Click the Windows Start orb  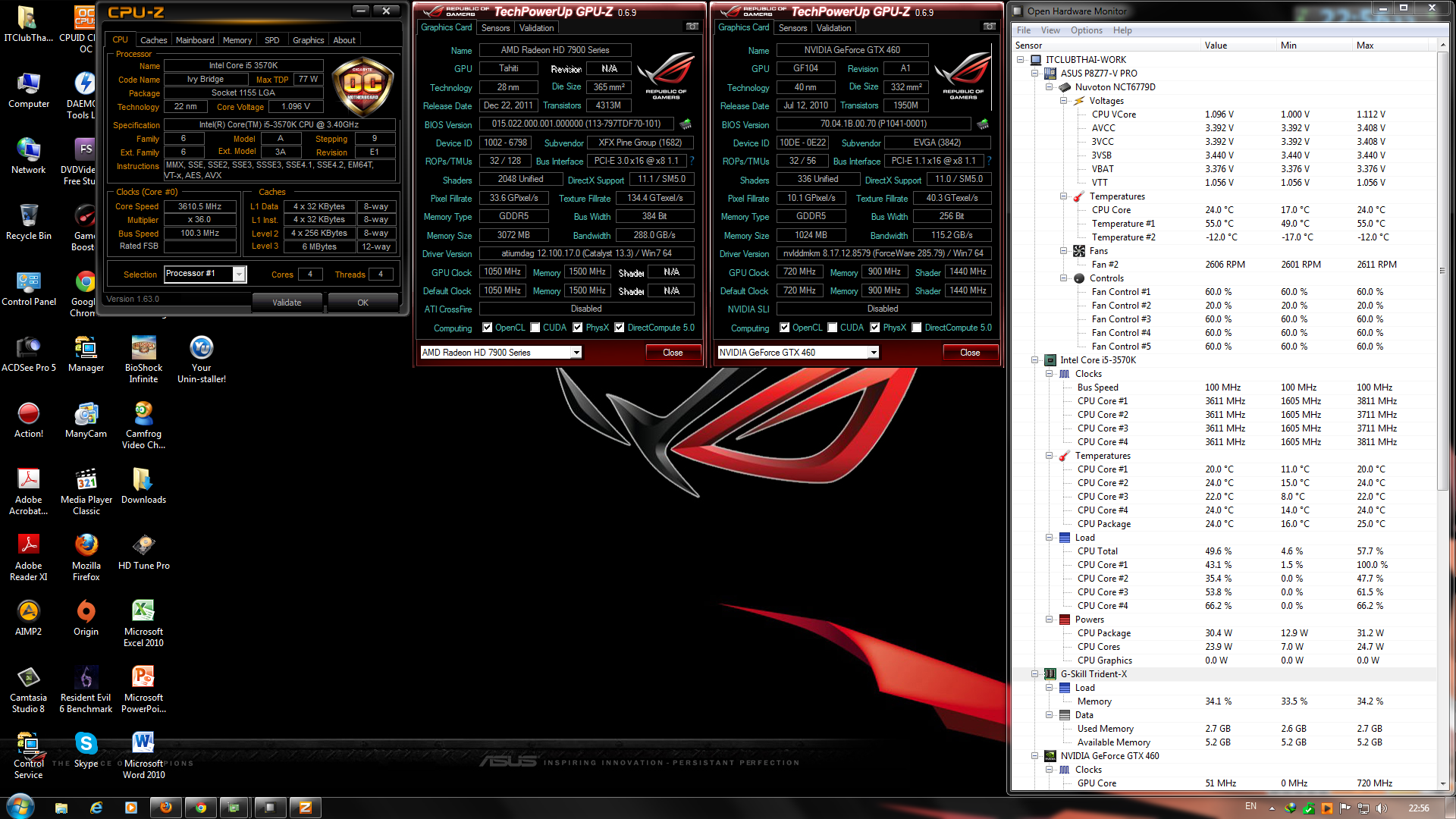coord(20,806)
